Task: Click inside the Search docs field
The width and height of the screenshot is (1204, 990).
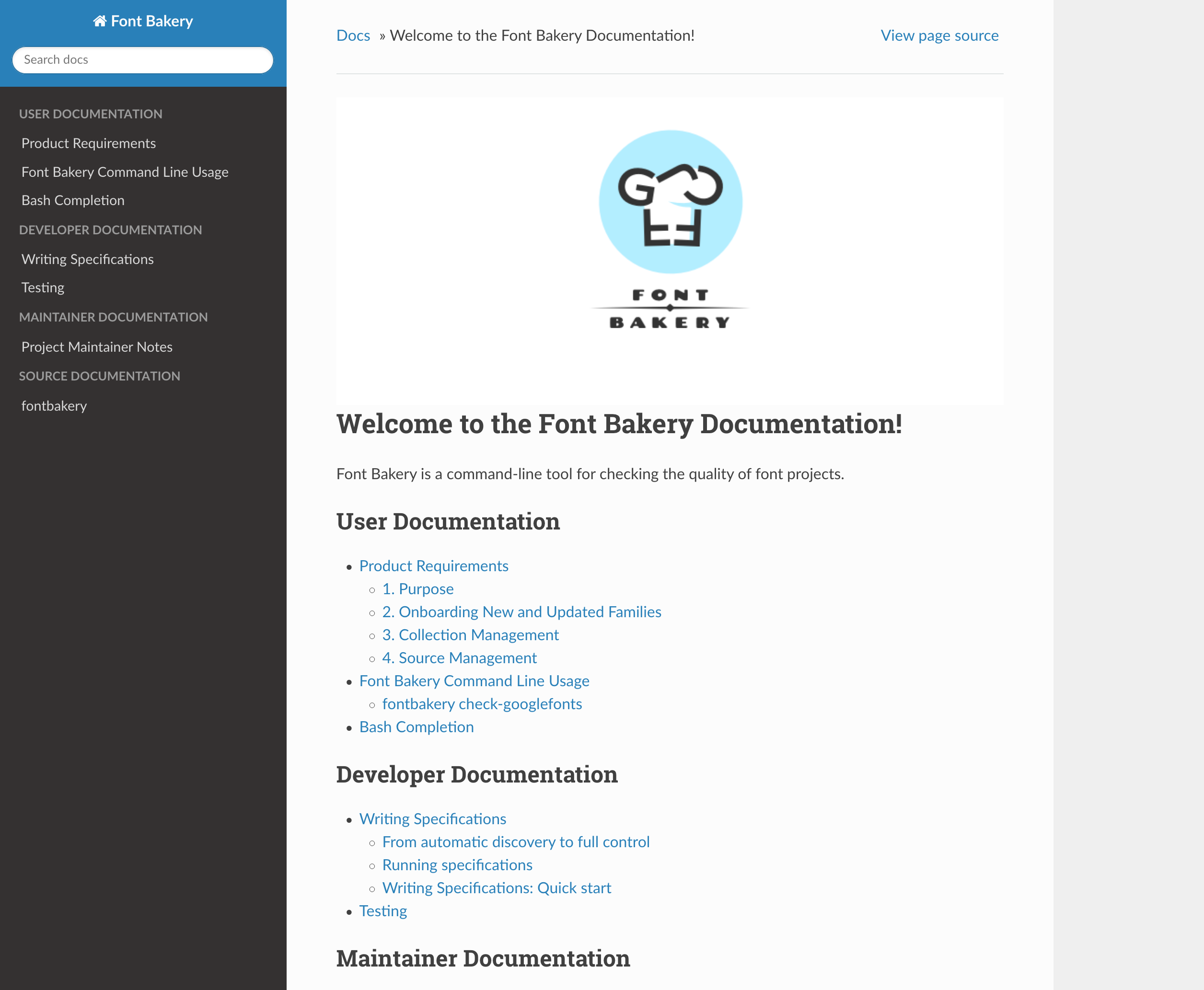Action: pyautogui.click(x=142, y=59)
